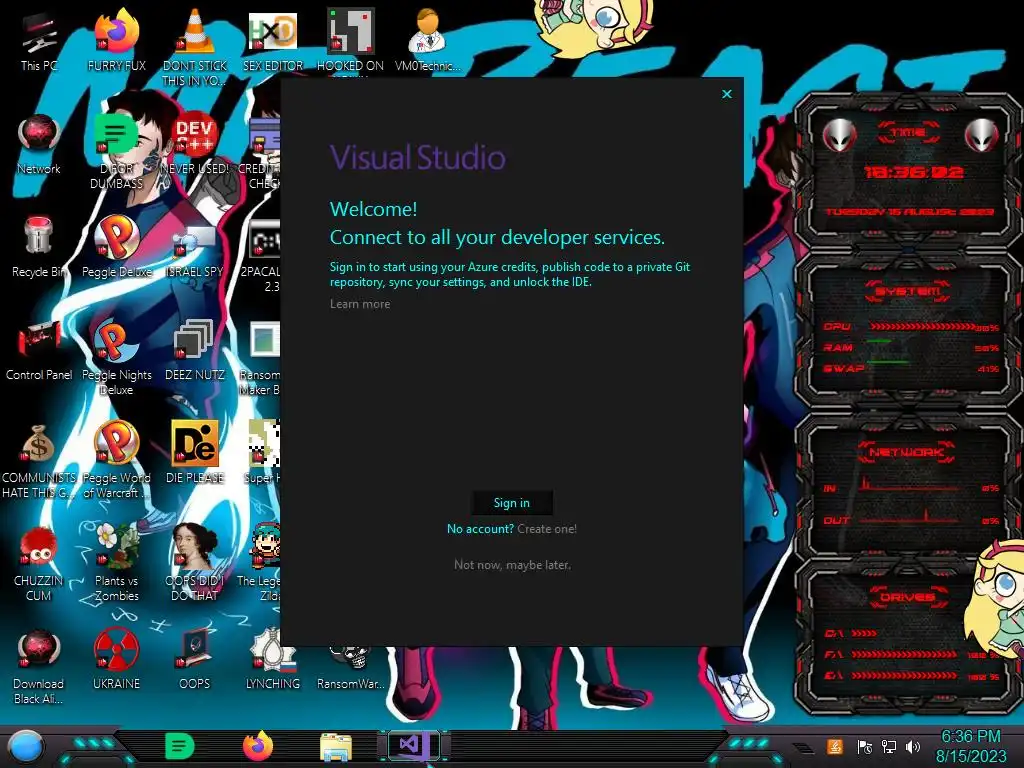Select the DIE PLEASE yellow De icon

[x=195, y=453]
